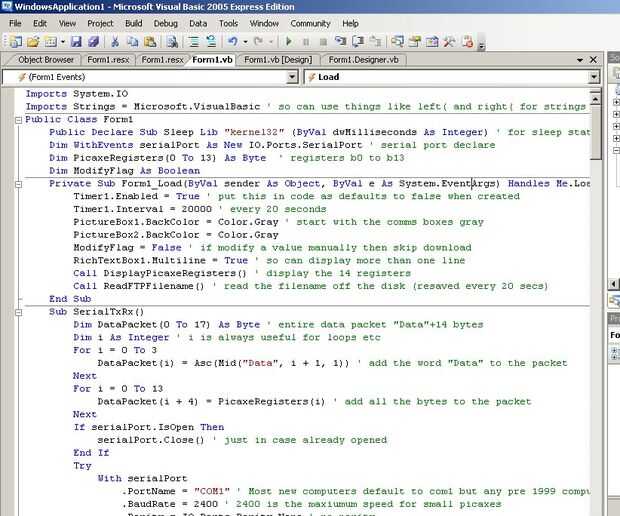The image size is (620, 516).
Task: Open Find with the binoculars icon
Action: (x=172, y=41)
